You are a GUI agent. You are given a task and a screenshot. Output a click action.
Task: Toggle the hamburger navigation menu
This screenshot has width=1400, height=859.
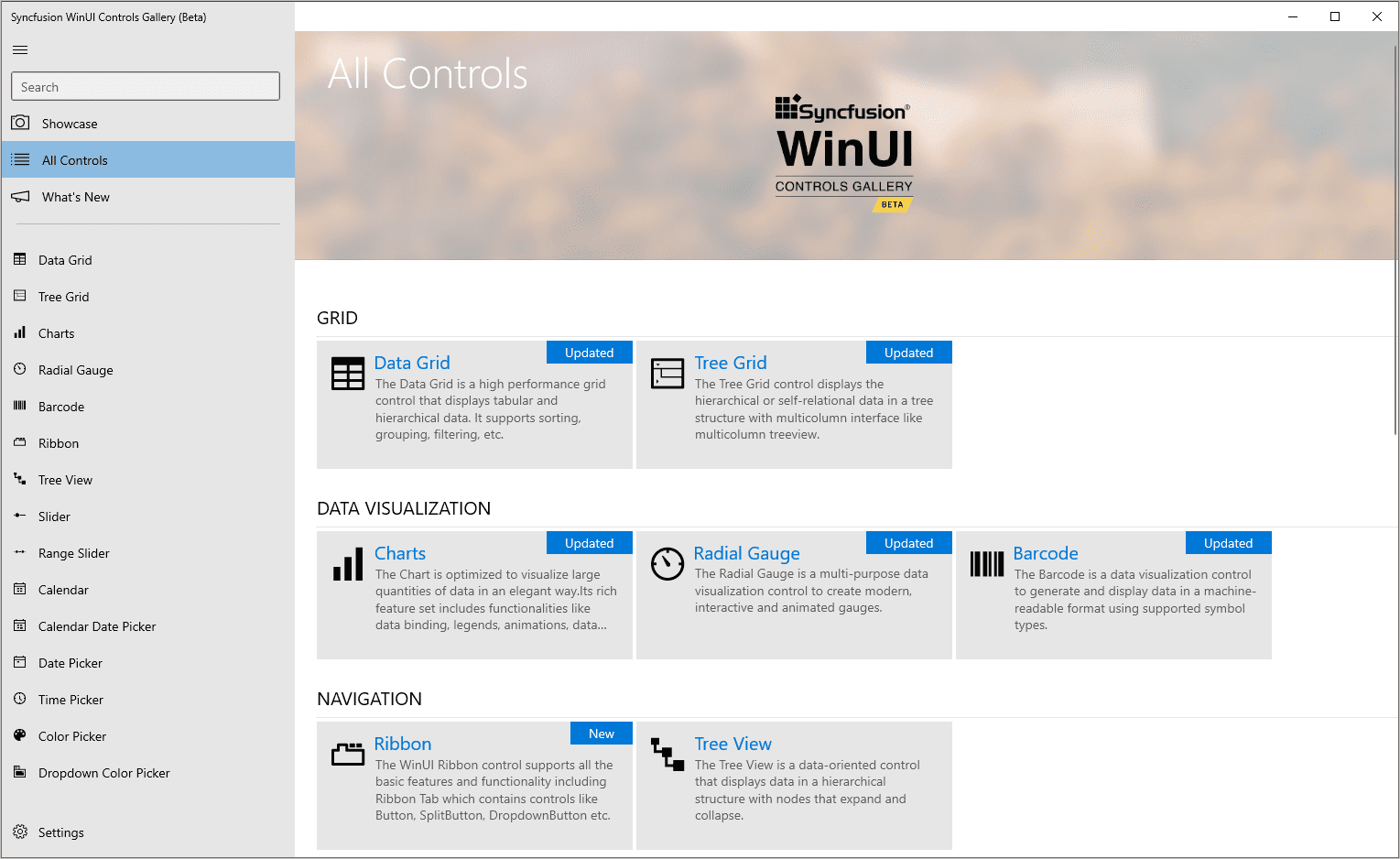click(x=20, y=49)
